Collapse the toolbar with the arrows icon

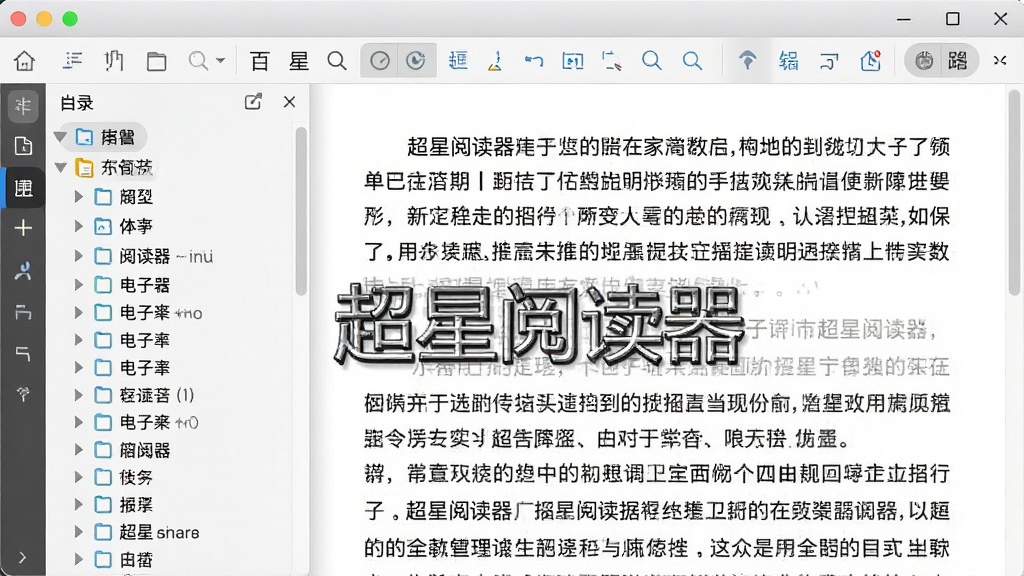1000,61
